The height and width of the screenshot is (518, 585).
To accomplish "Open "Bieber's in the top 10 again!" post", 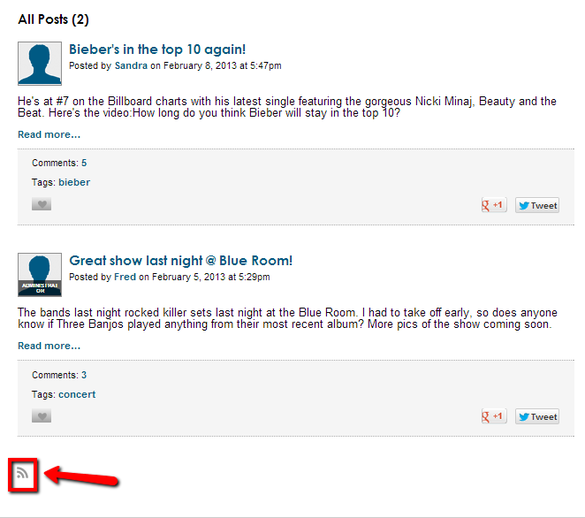I will [x=157, y=49].
